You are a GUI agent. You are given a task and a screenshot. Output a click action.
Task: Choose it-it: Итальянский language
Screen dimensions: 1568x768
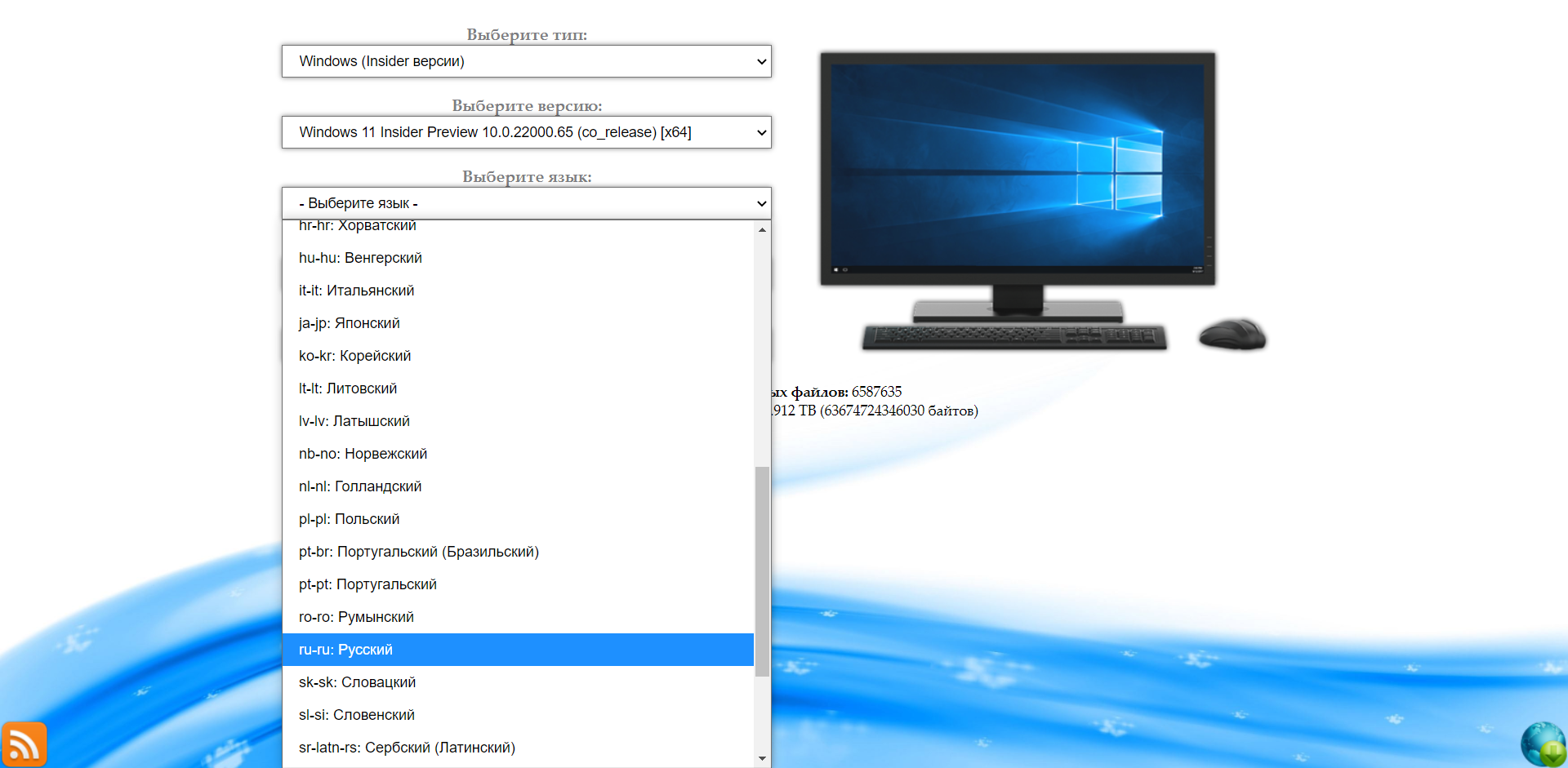tap(518, 291)
